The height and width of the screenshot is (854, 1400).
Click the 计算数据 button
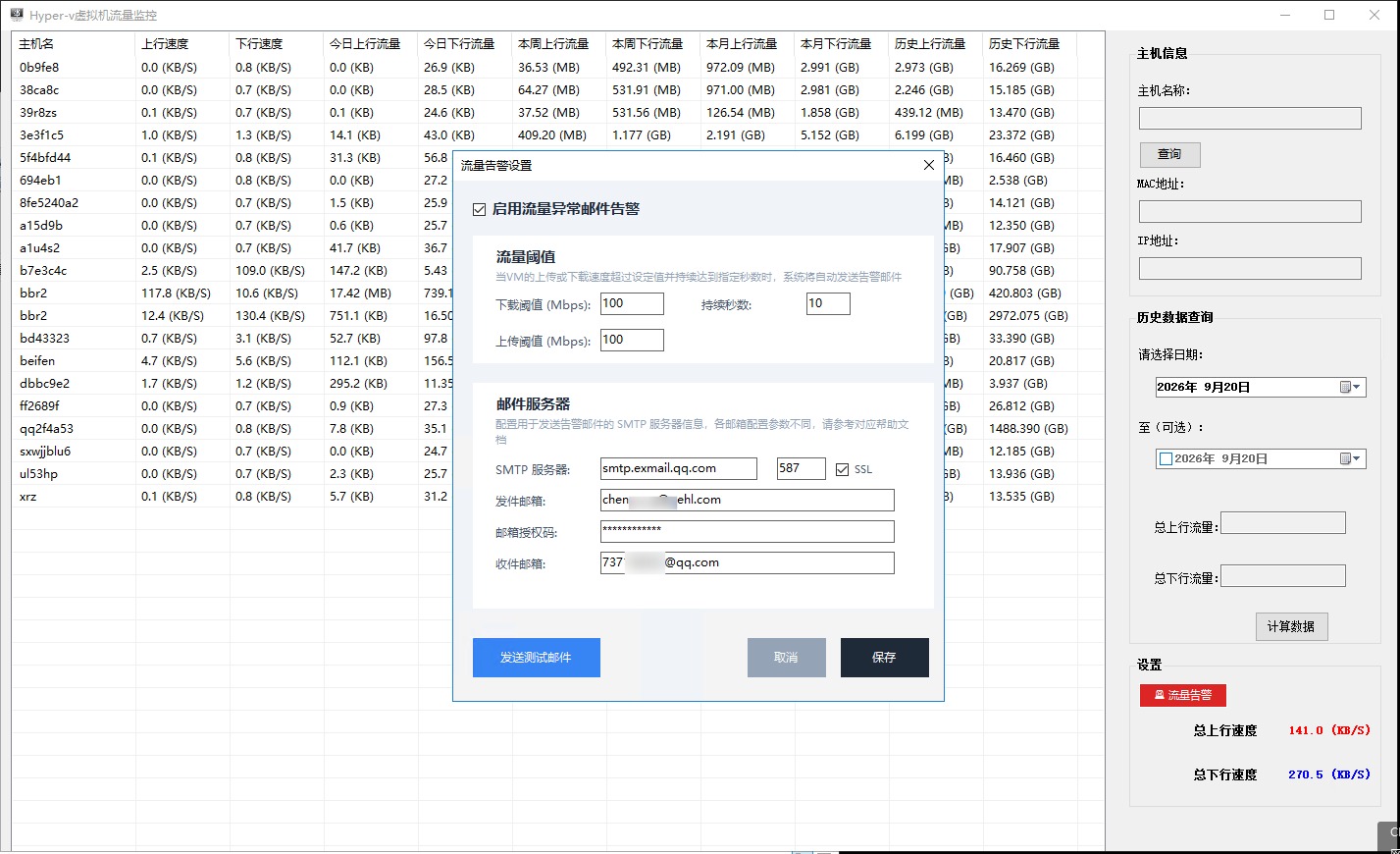point(1290,626)
